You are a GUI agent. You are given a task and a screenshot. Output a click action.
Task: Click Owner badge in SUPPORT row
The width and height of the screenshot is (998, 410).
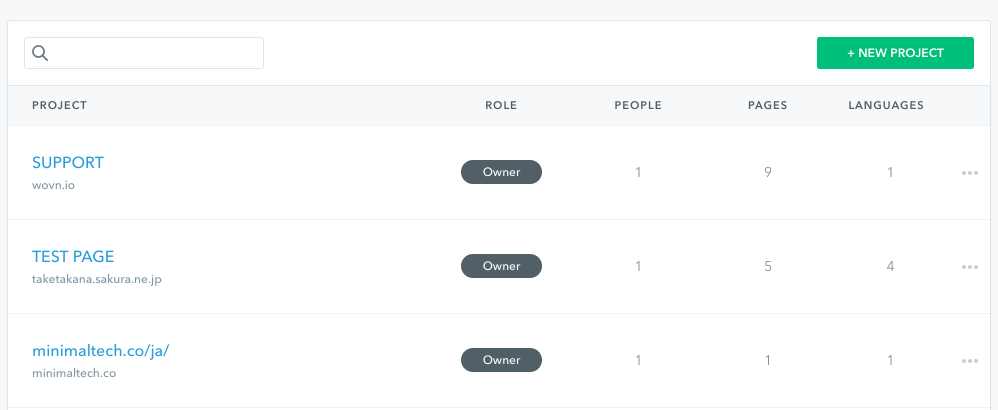tap(501, 172)
